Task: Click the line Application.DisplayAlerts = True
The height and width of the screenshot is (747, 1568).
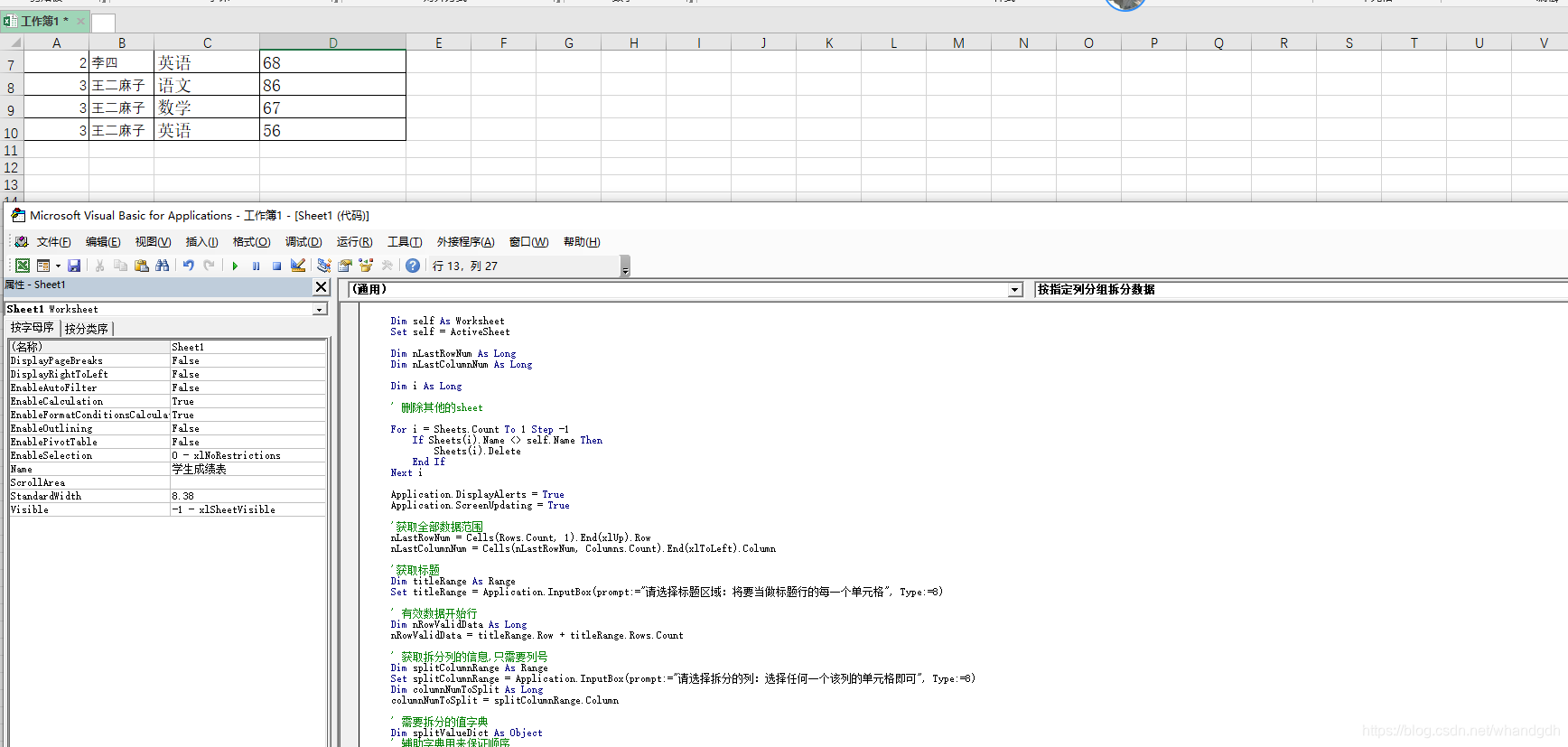Action: point(477,494)
